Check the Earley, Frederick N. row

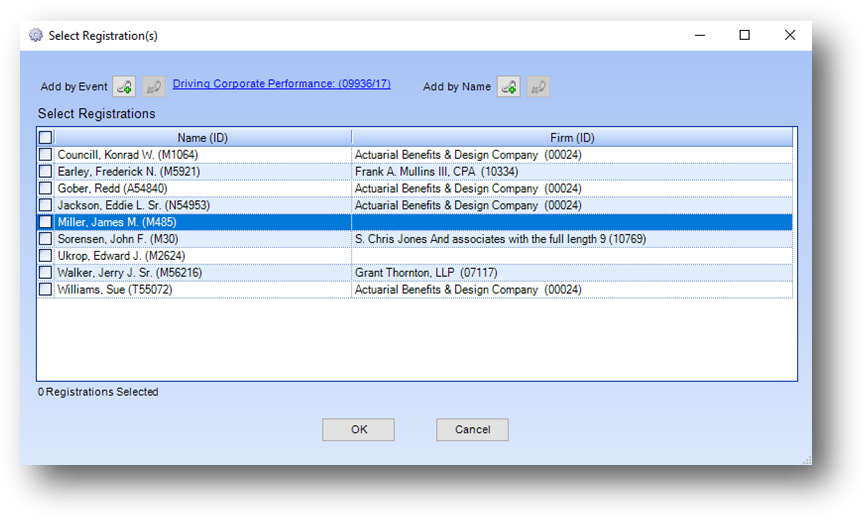45,171
